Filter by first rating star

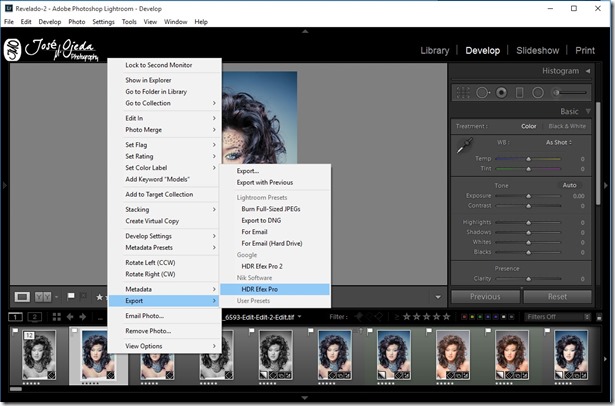tap(407, 317)
